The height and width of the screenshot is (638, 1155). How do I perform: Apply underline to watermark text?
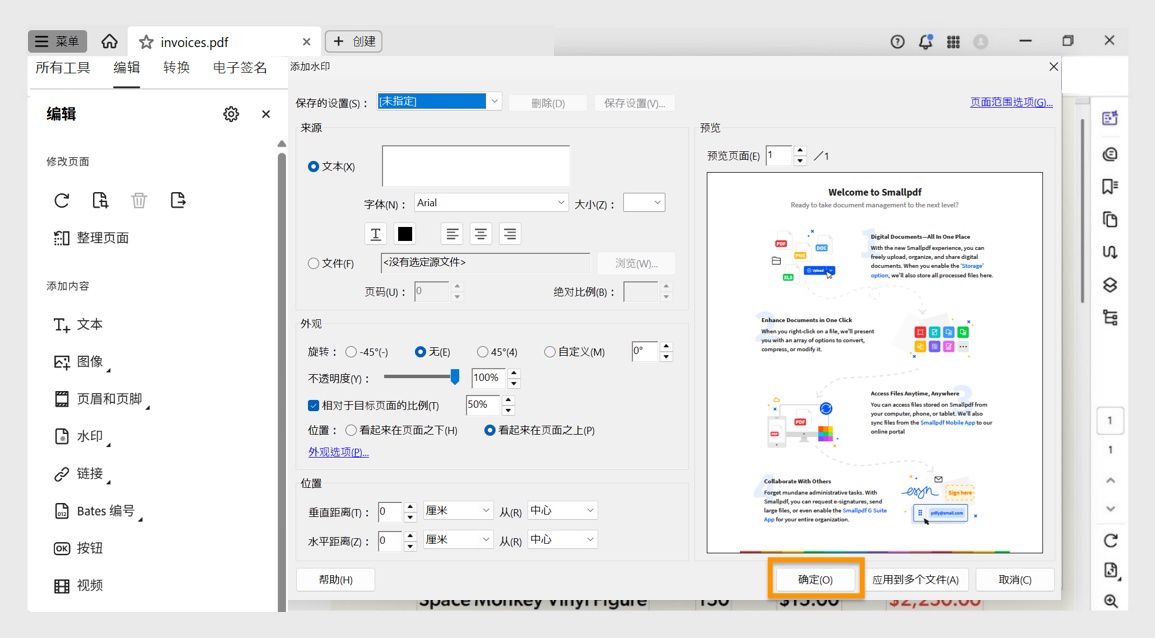pyautogui.click(x=375, y=233)
